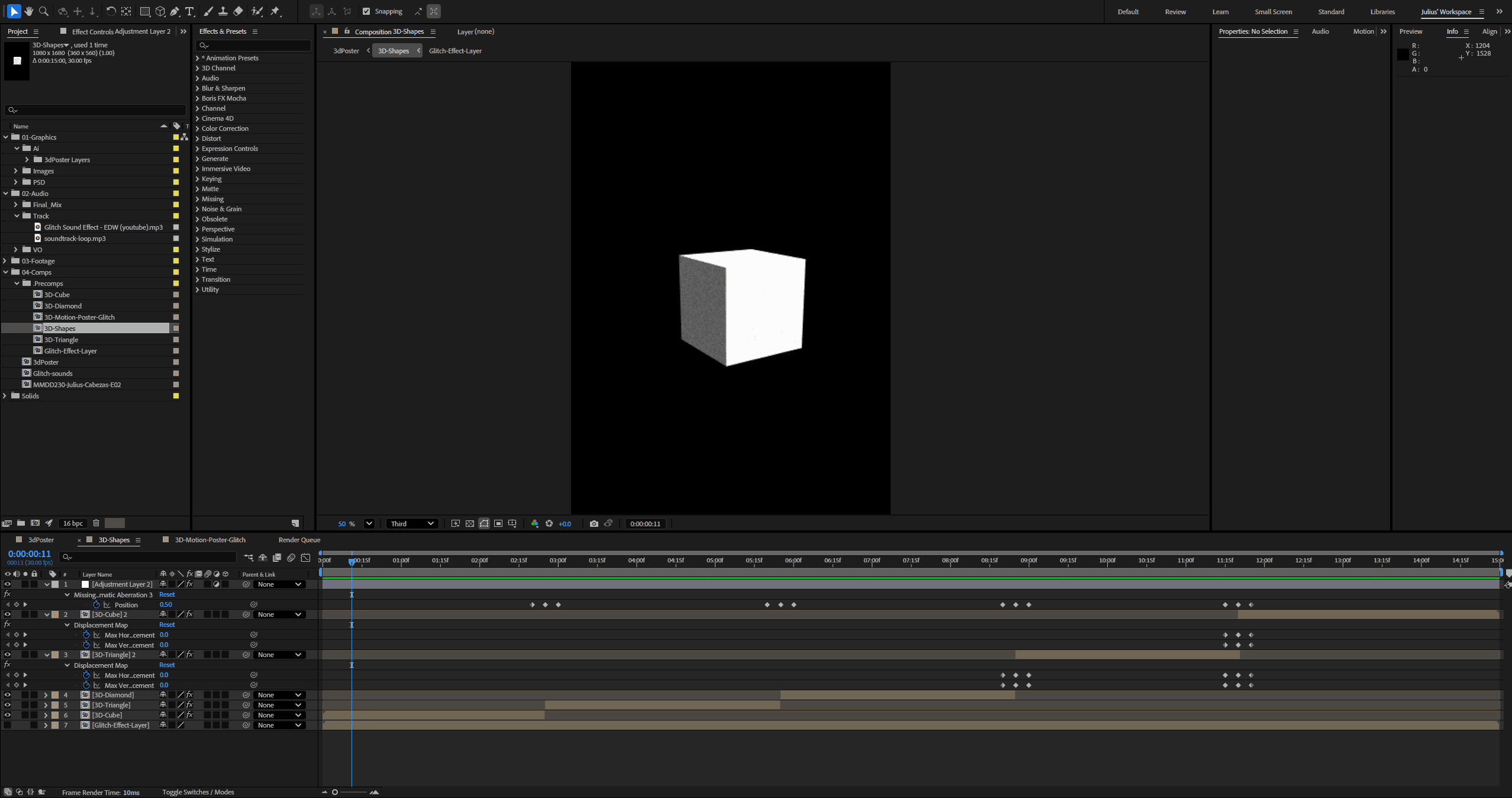Take a snapshot with camera icon
This screenshot has width=1512, height=798.
click(x=594, y=523)
